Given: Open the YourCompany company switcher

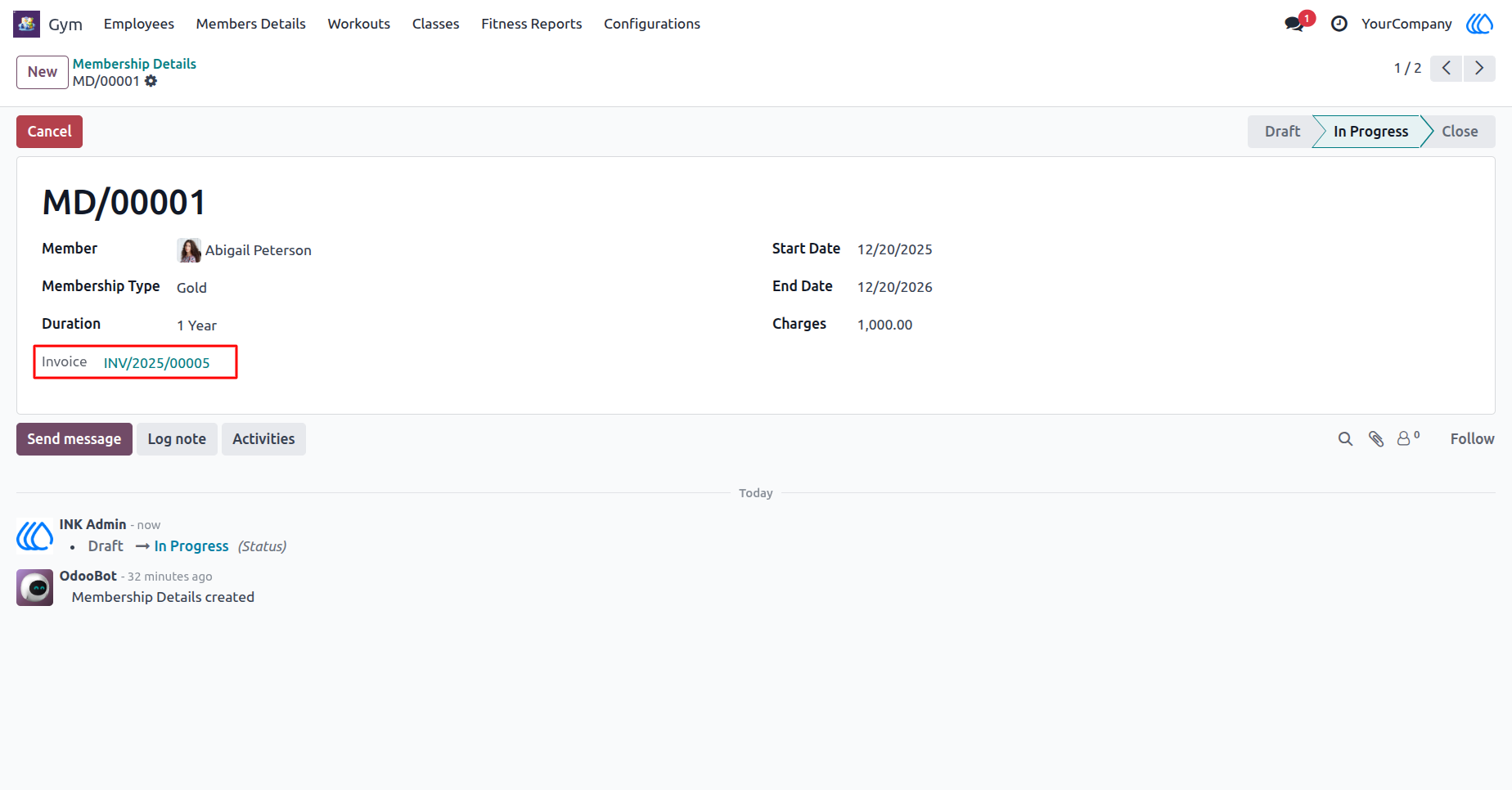Looking at the screenshot, I should (1406, 24).
